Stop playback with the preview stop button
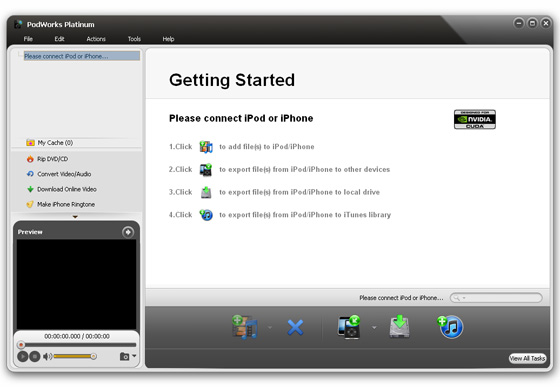560x387 pixels. 34,356
